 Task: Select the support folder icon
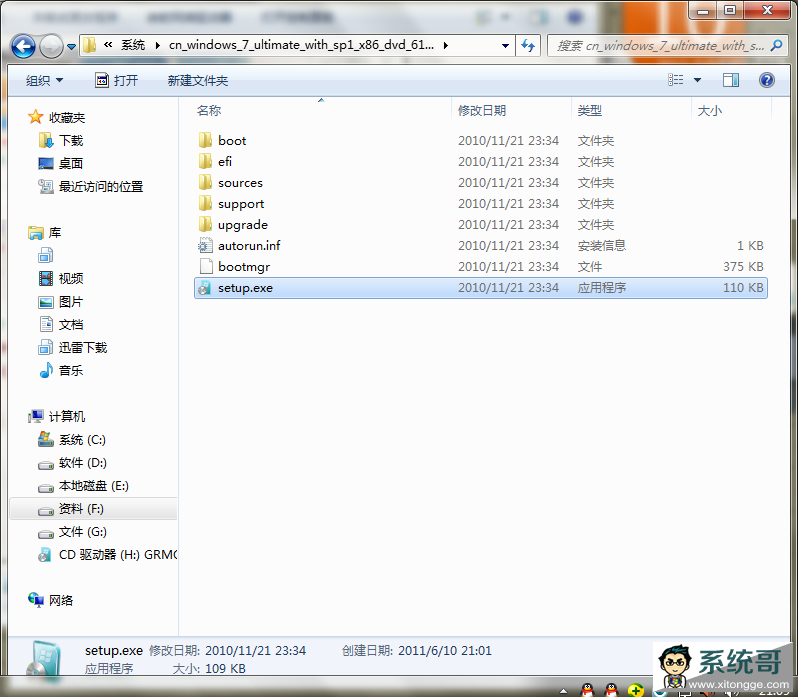(206, 204)
